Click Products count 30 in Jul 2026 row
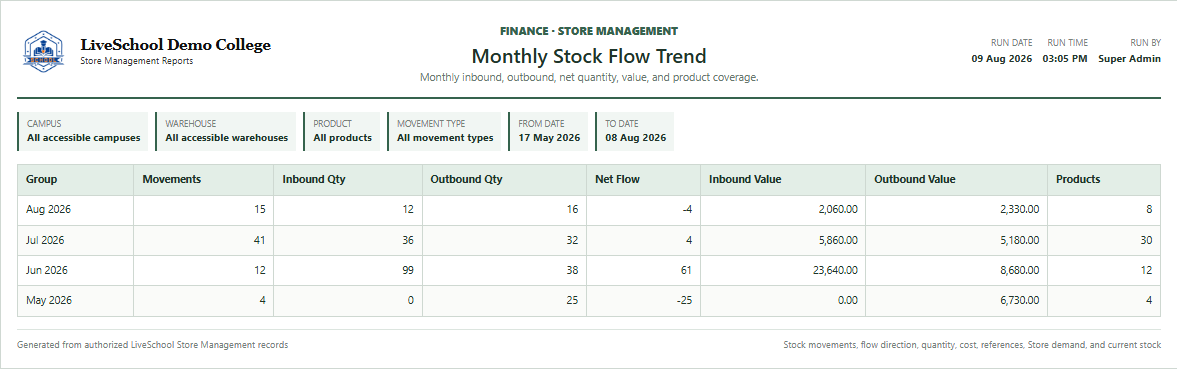The width and height of the screenshot is (1178, 370). [x=1104, y=241]
